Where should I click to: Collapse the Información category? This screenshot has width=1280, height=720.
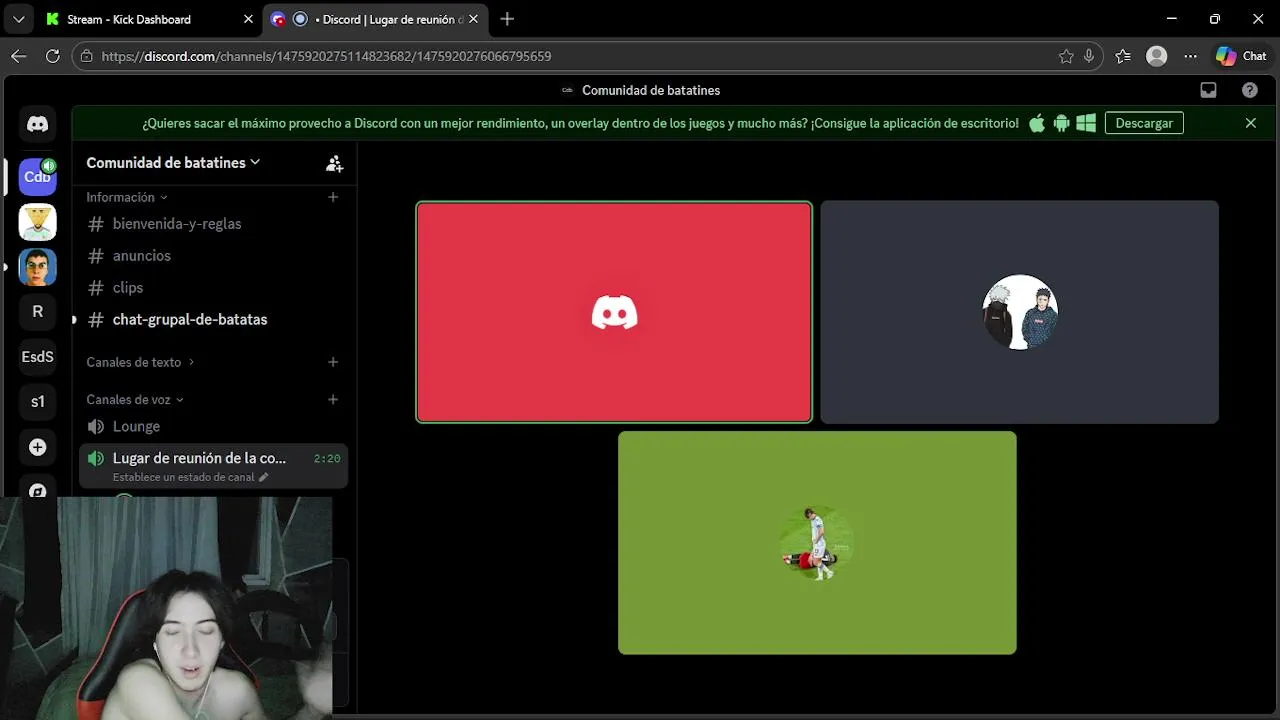click(x=127, y=197)
